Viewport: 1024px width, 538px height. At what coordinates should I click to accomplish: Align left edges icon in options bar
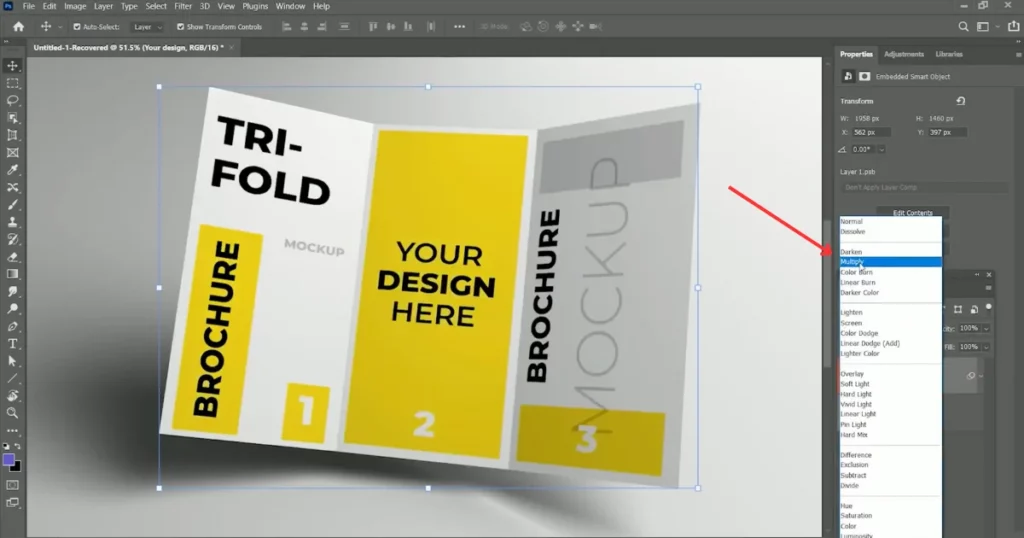[x=287, y=27]
